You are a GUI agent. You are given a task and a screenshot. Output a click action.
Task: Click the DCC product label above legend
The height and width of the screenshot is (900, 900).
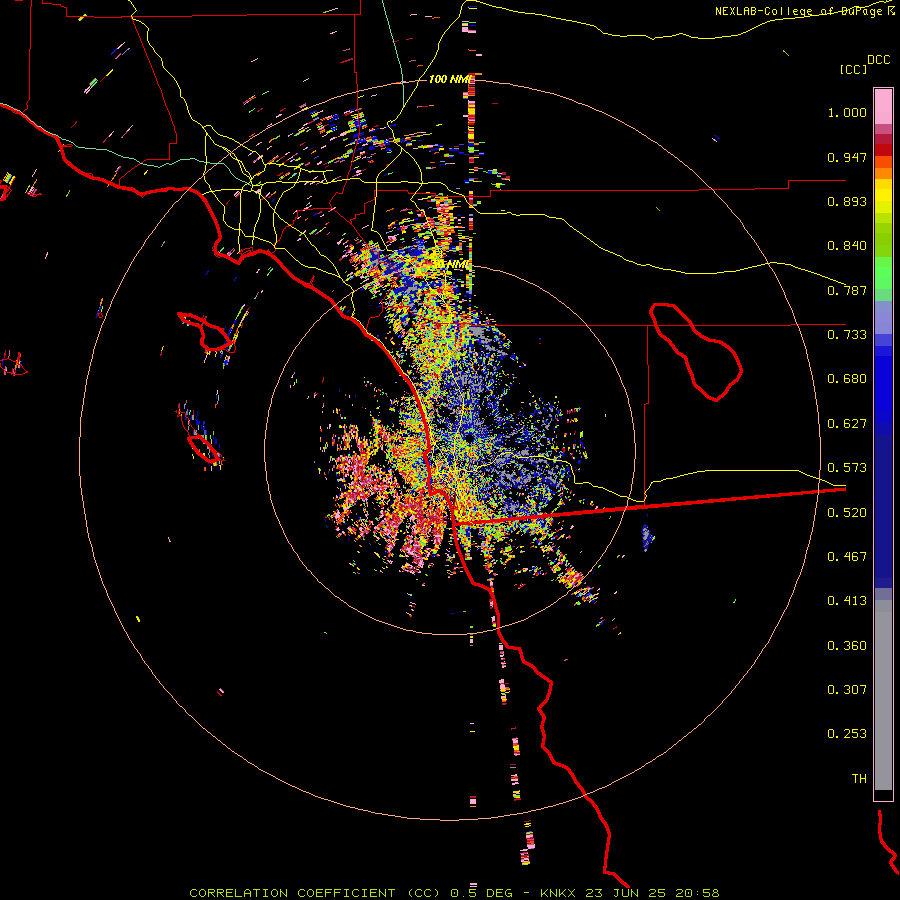(x=878, y=59)
